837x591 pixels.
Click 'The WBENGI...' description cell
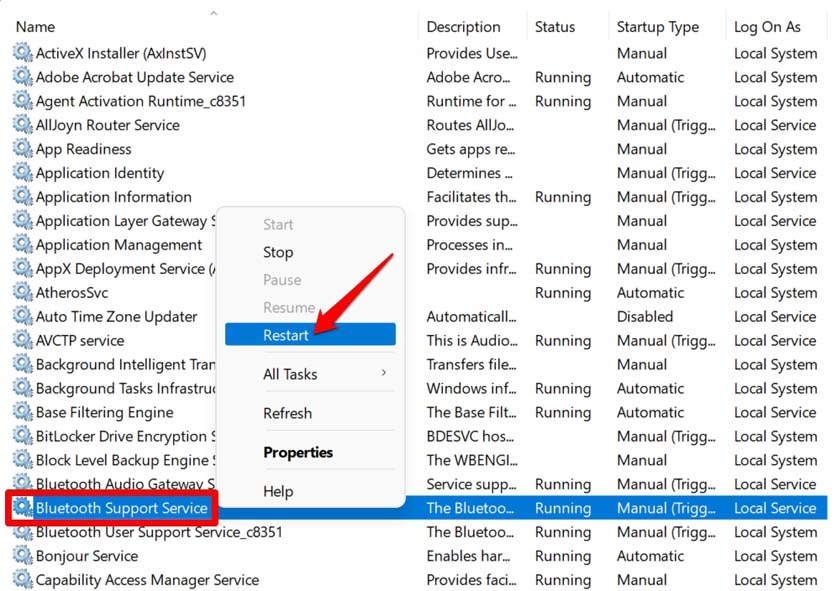click(x=472, y=460)
